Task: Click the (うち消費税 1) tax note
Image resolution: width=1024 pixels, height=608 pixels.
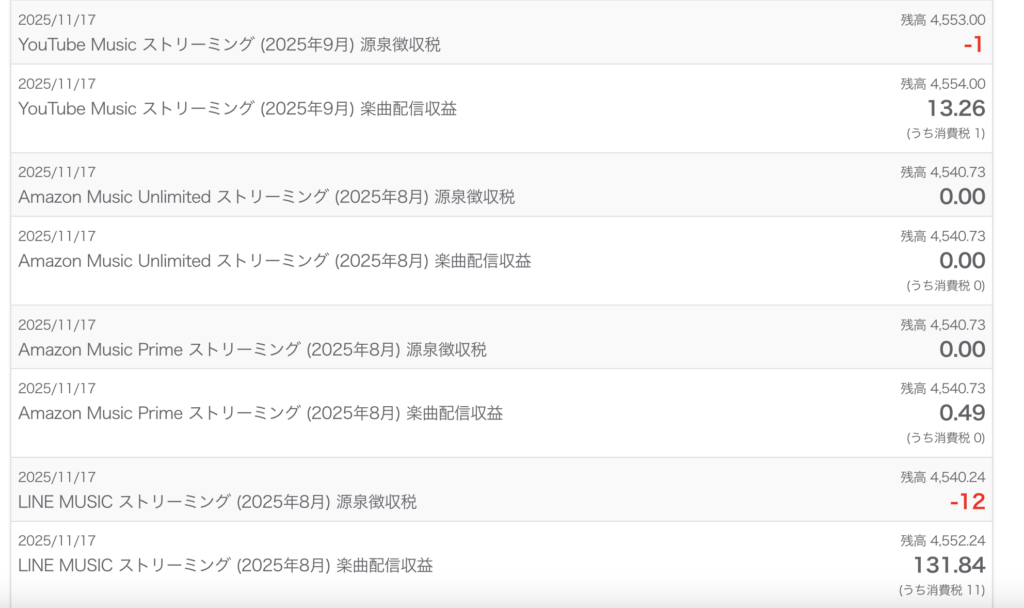Action: (x=945, y=133)
